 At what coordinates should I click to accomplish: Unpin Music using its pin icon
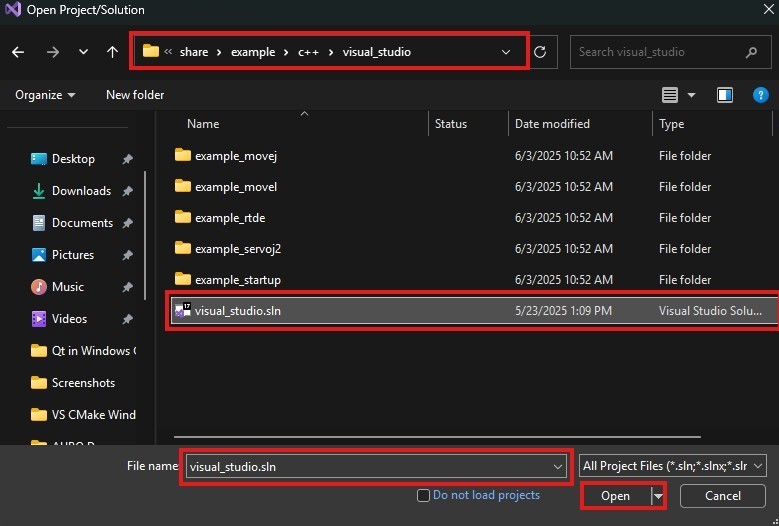pos(128,287)
